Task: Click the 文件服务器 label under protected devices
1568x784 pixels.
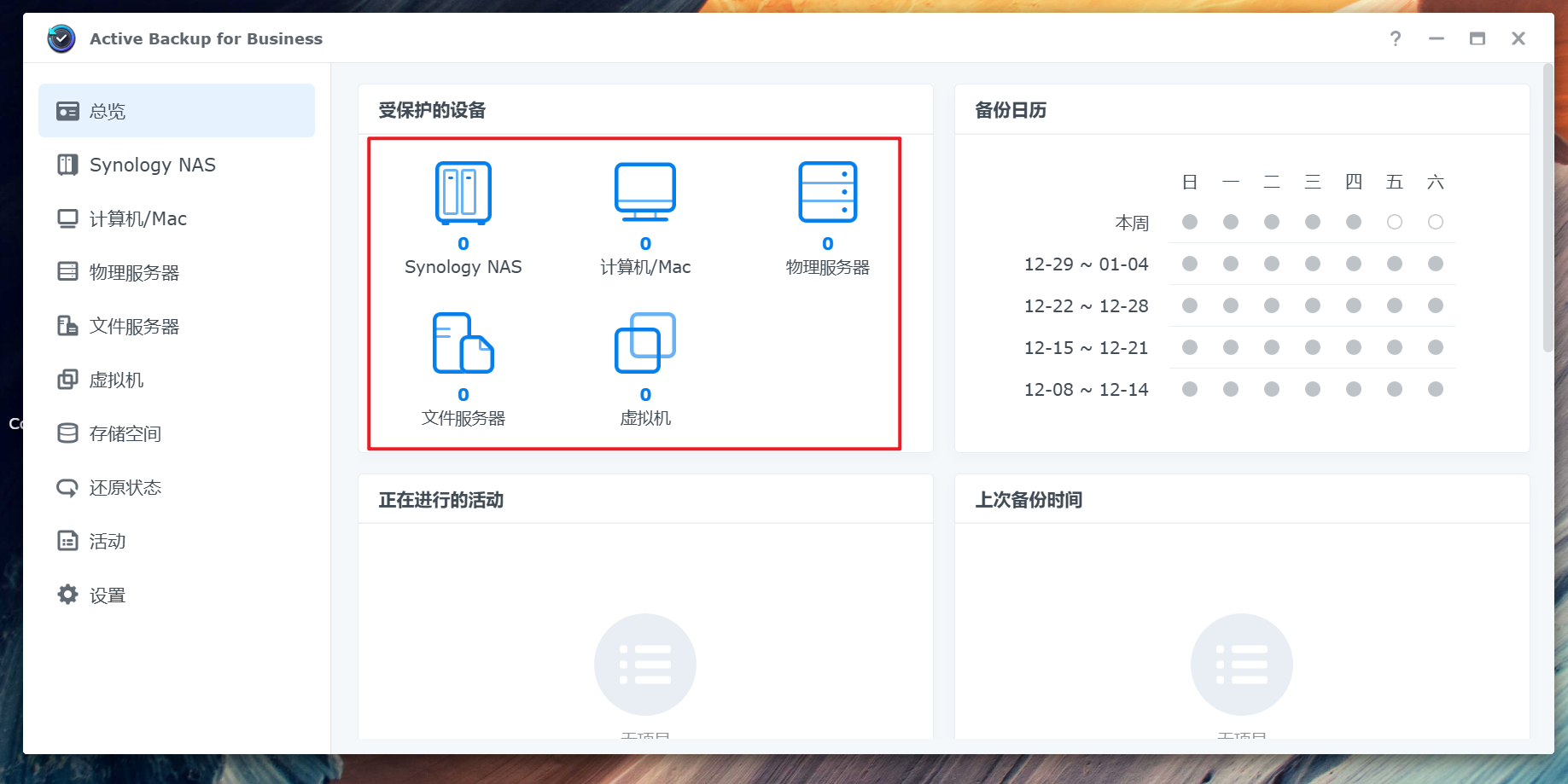Action: click(x=463, y=418)
